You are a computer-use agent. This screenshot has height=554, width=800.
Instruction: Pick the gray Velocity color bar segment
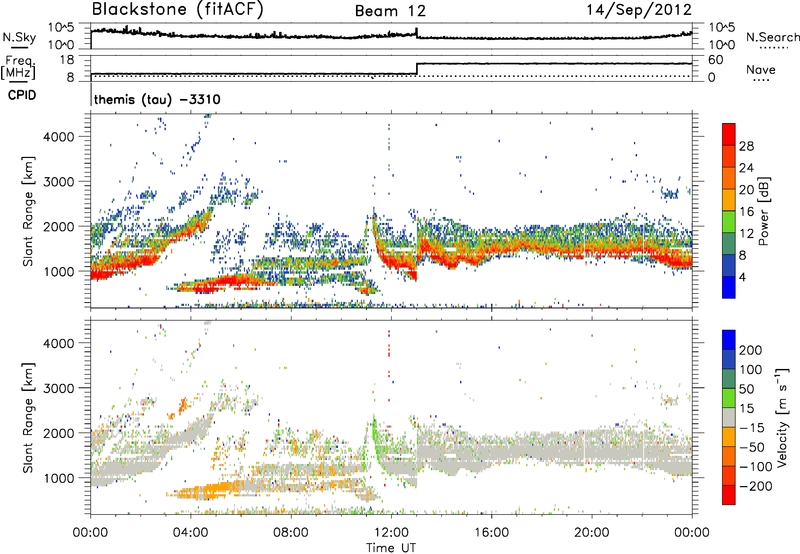click(729, 417)
